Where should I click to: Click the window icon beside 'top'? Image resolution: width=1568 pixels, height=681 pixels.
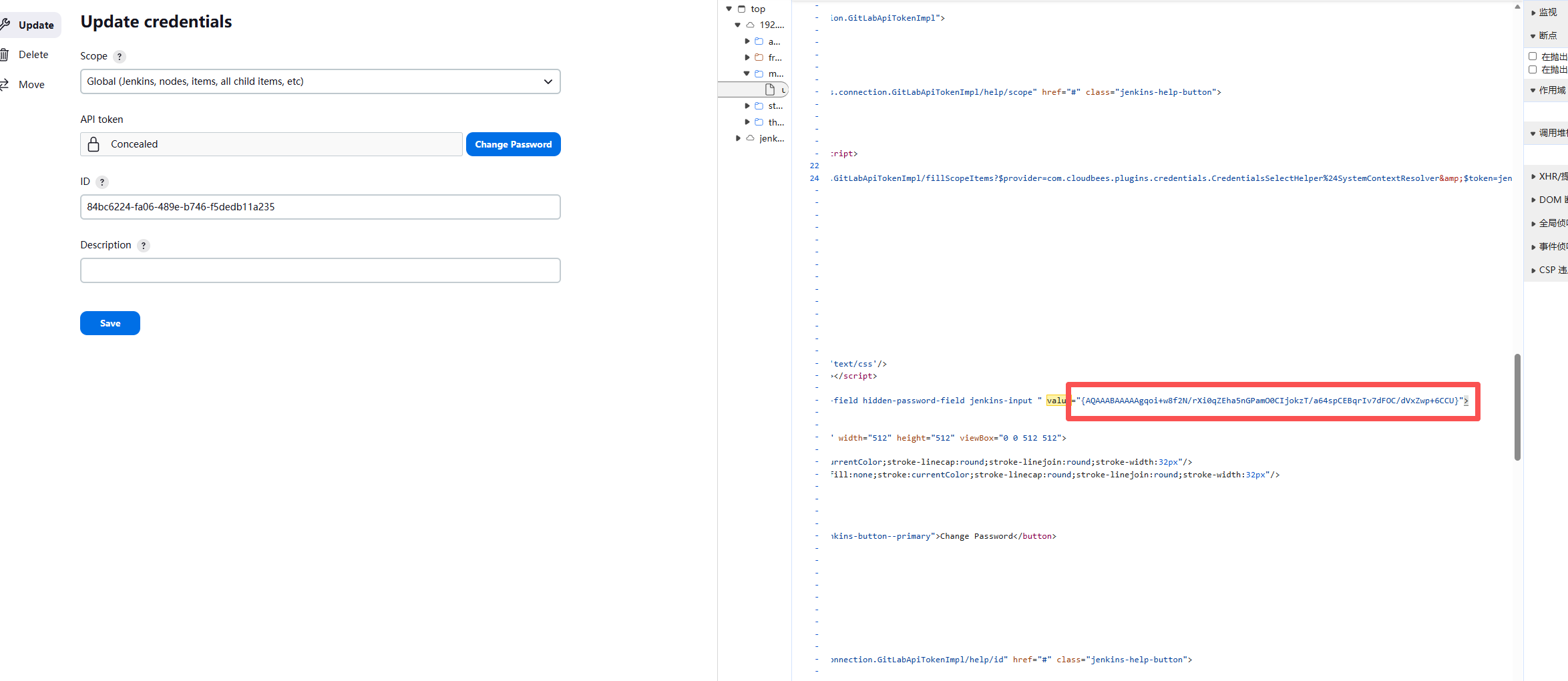pyautogui.click(x=741, y=9)
